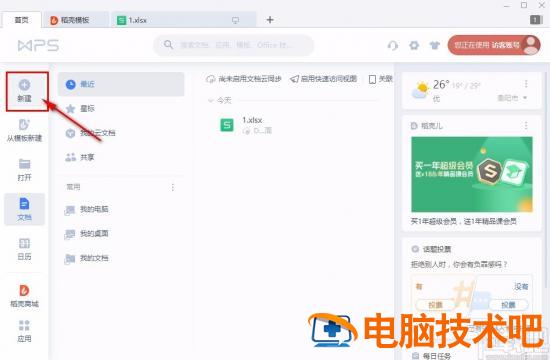Click the 话题投票 heading

pos(437,249)
